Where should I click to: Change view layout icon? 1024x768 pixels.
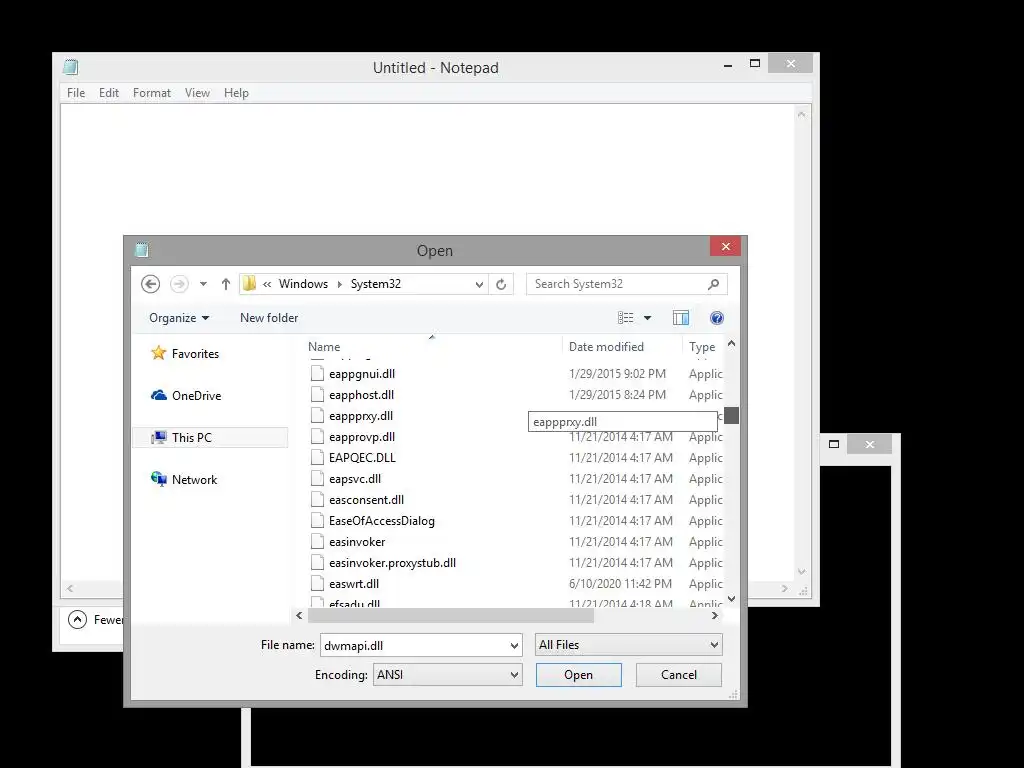pyautogui.click(x=626, y=318)
